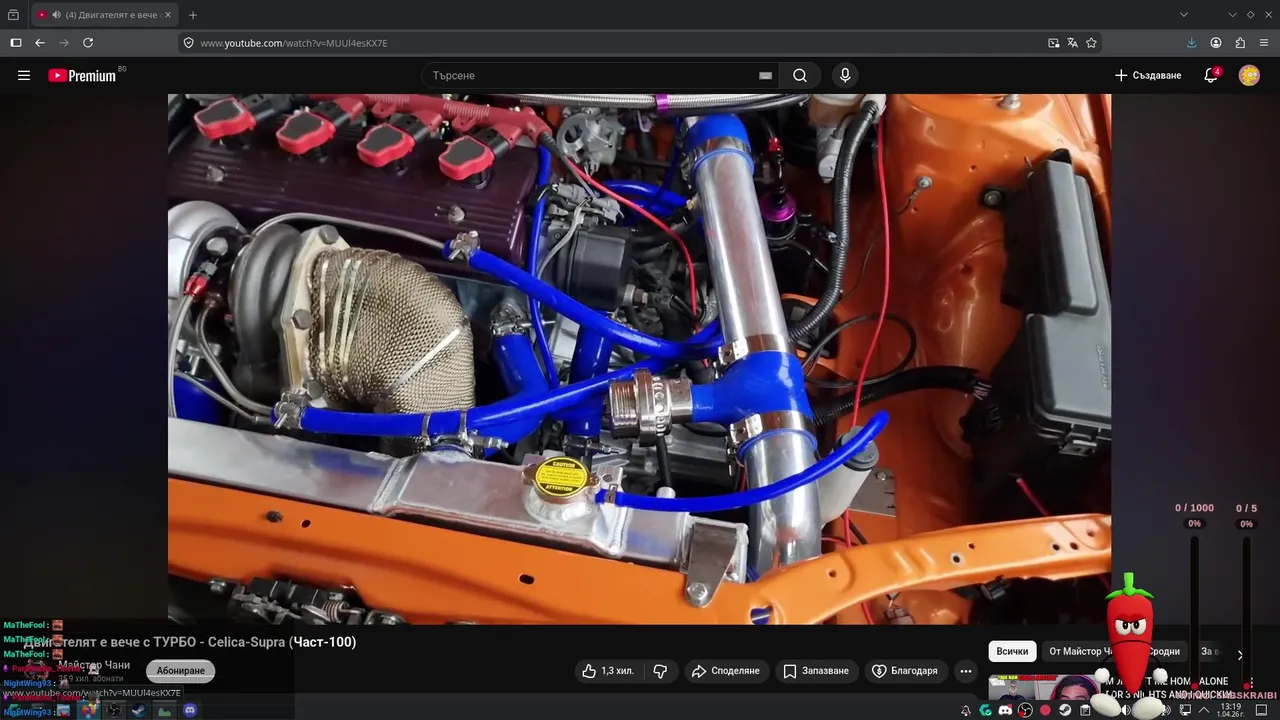Open picture-in-picture from address bar
The width and height of the screenshot is (1280, 720).
tap(1053, 43)
